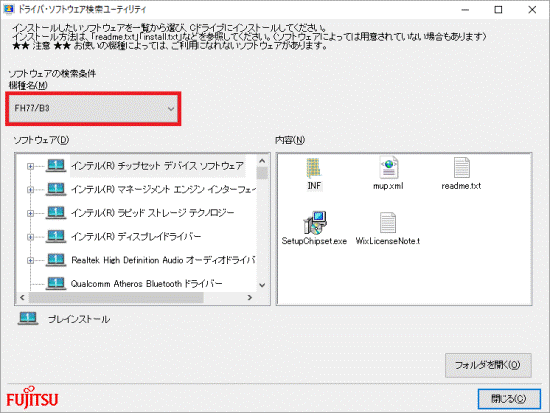Click the mup.xml file name label
Viewport: 550px width, 413px height.
click(x=388, y=186)
